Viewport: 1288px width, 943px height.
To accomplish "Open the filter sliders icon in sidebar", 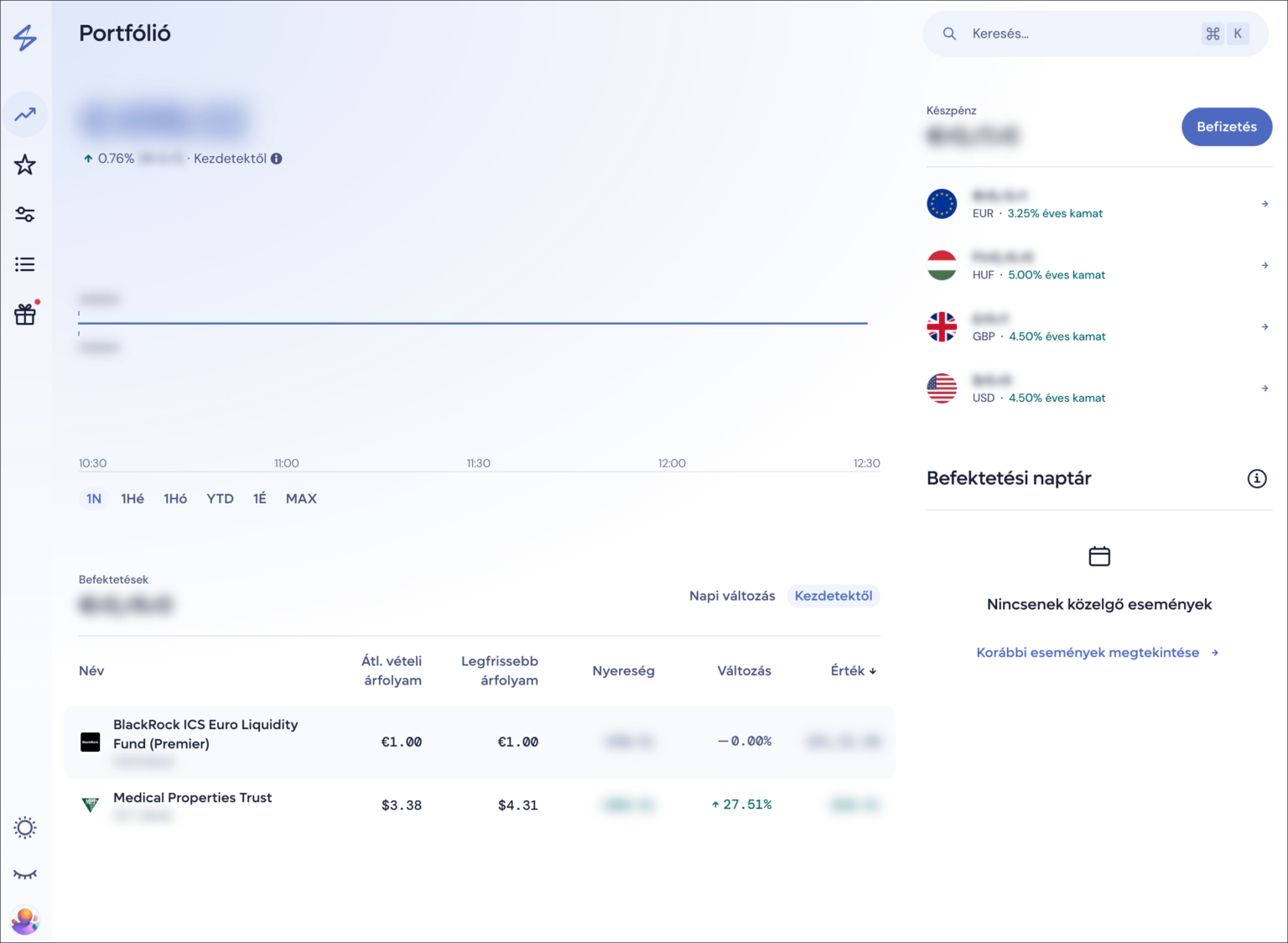I will 25,215.
